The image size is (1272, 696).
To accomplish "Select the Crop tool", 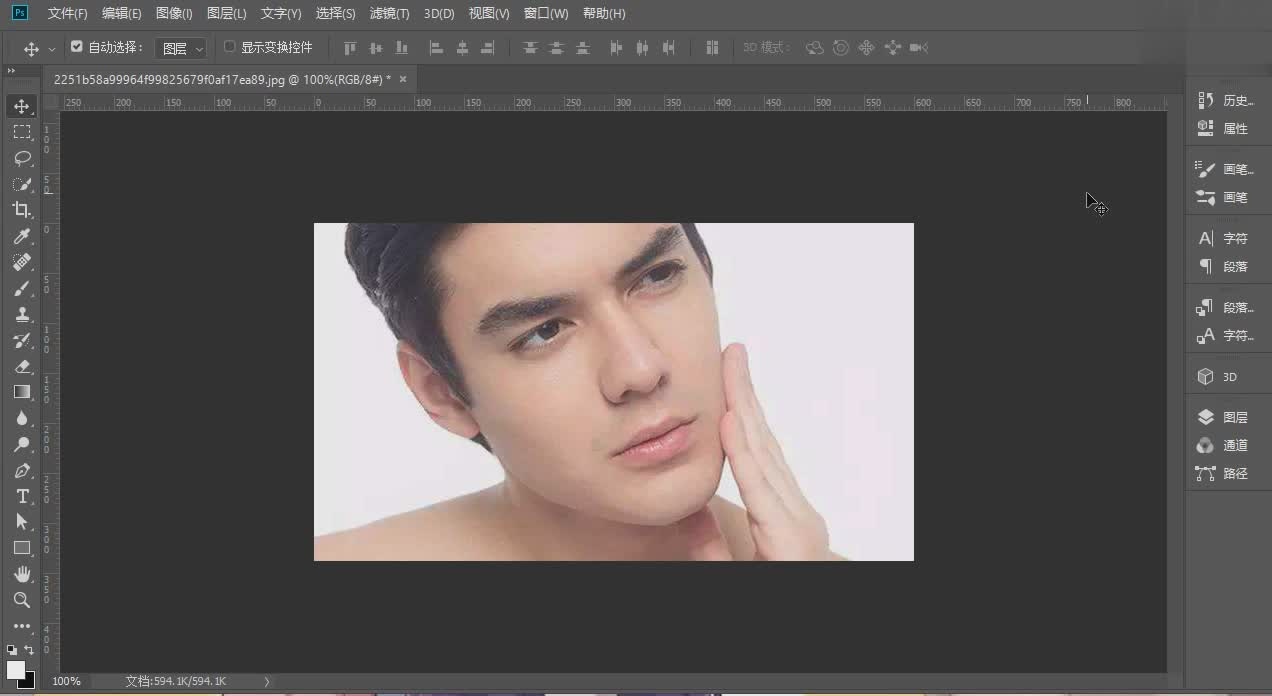I will tap(22, 210).
